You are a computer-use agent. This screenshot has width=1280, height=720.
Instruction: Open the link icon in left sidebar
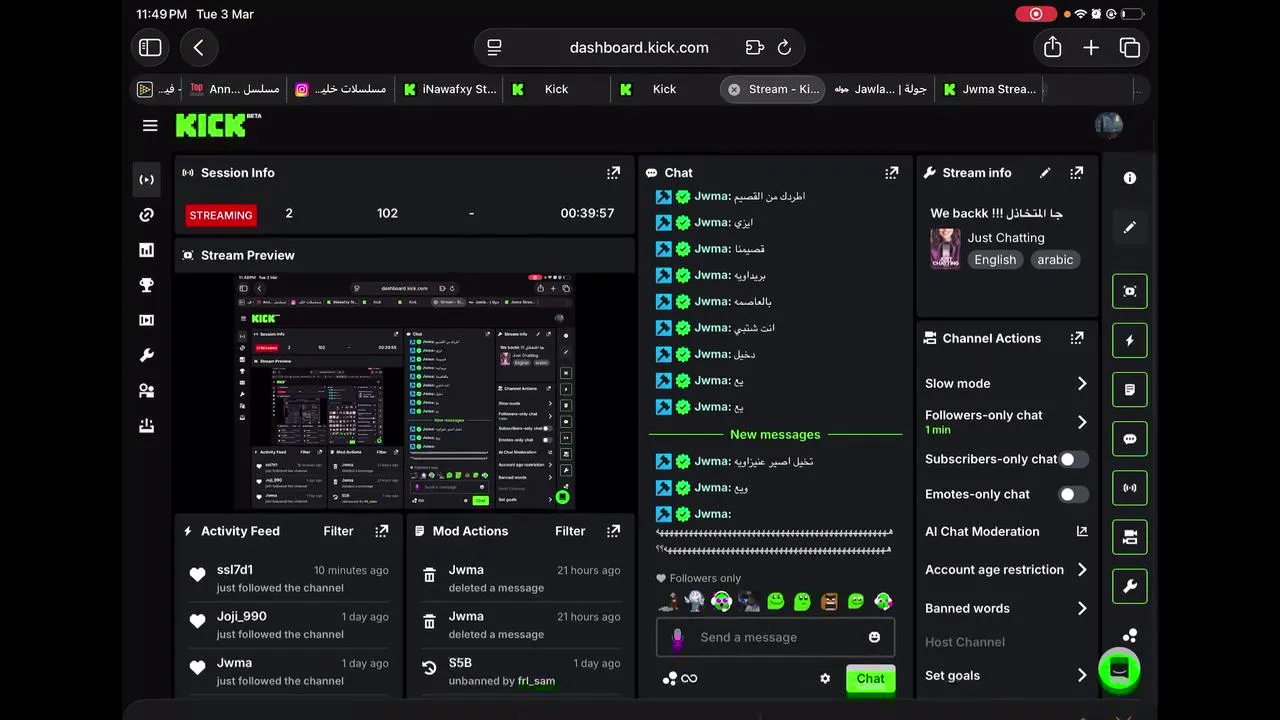[x=146, y=215]
